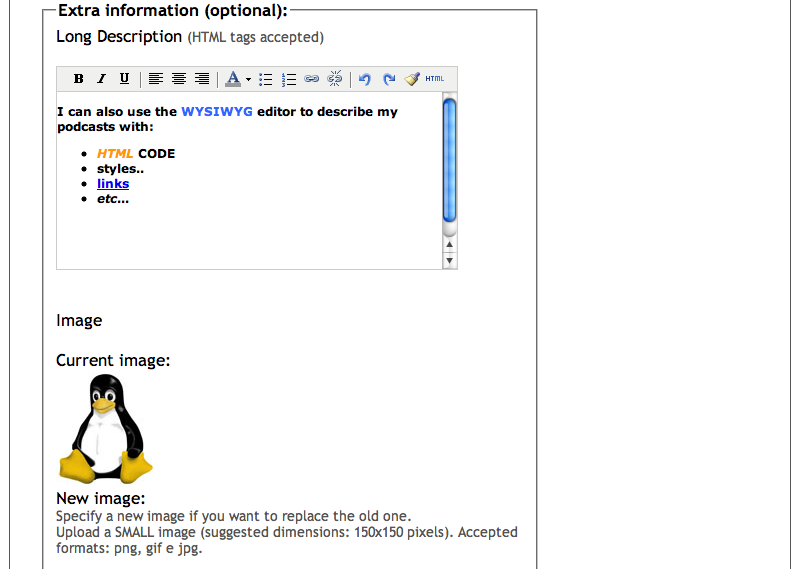Click the 'Current image:' label
Screen dimensions: 812x569
[x=113, y=360]
